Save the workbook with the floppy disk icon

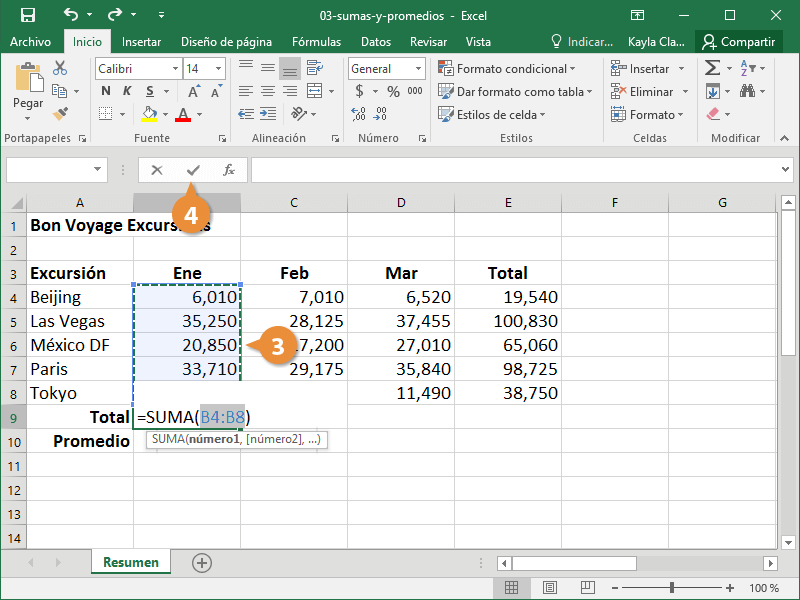[x=27, y=15]
